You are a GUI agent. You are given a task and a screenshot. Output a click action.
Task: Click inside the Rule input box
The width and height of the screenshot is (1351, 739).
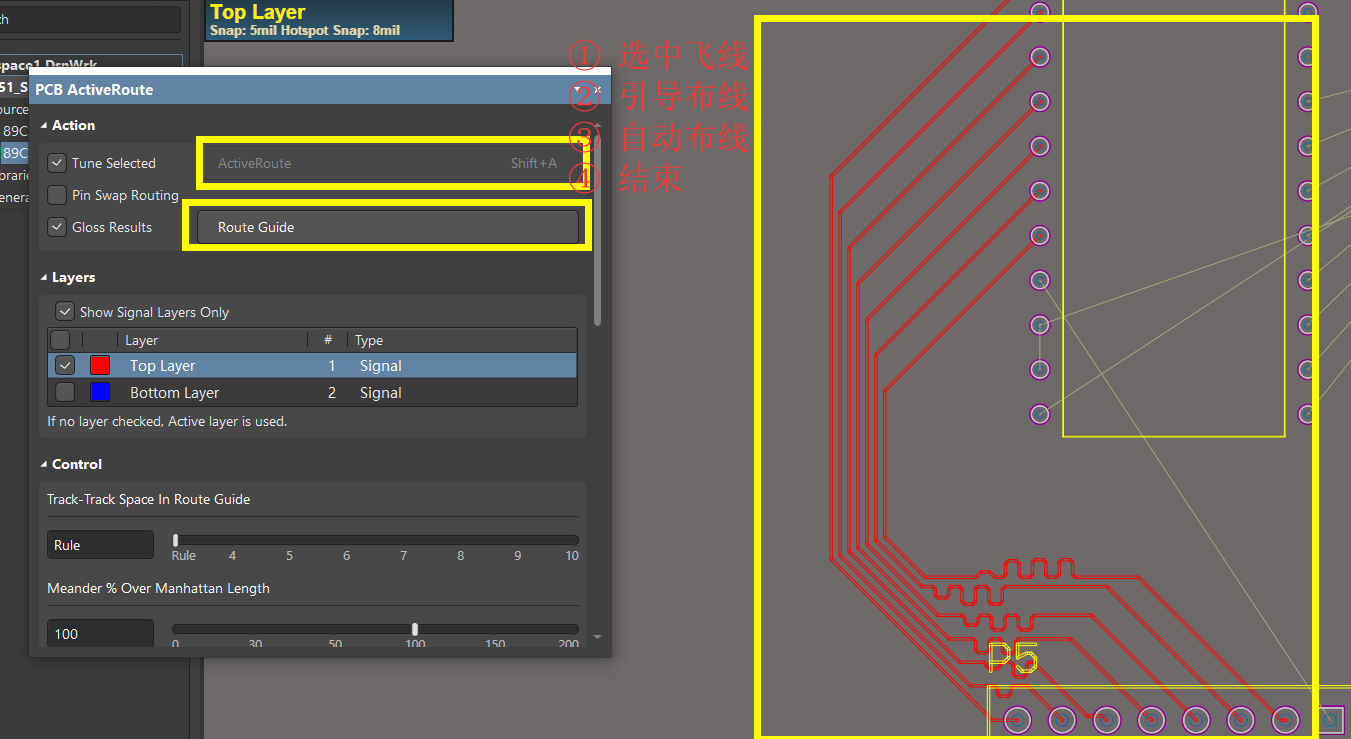click(x=99, y=544)
